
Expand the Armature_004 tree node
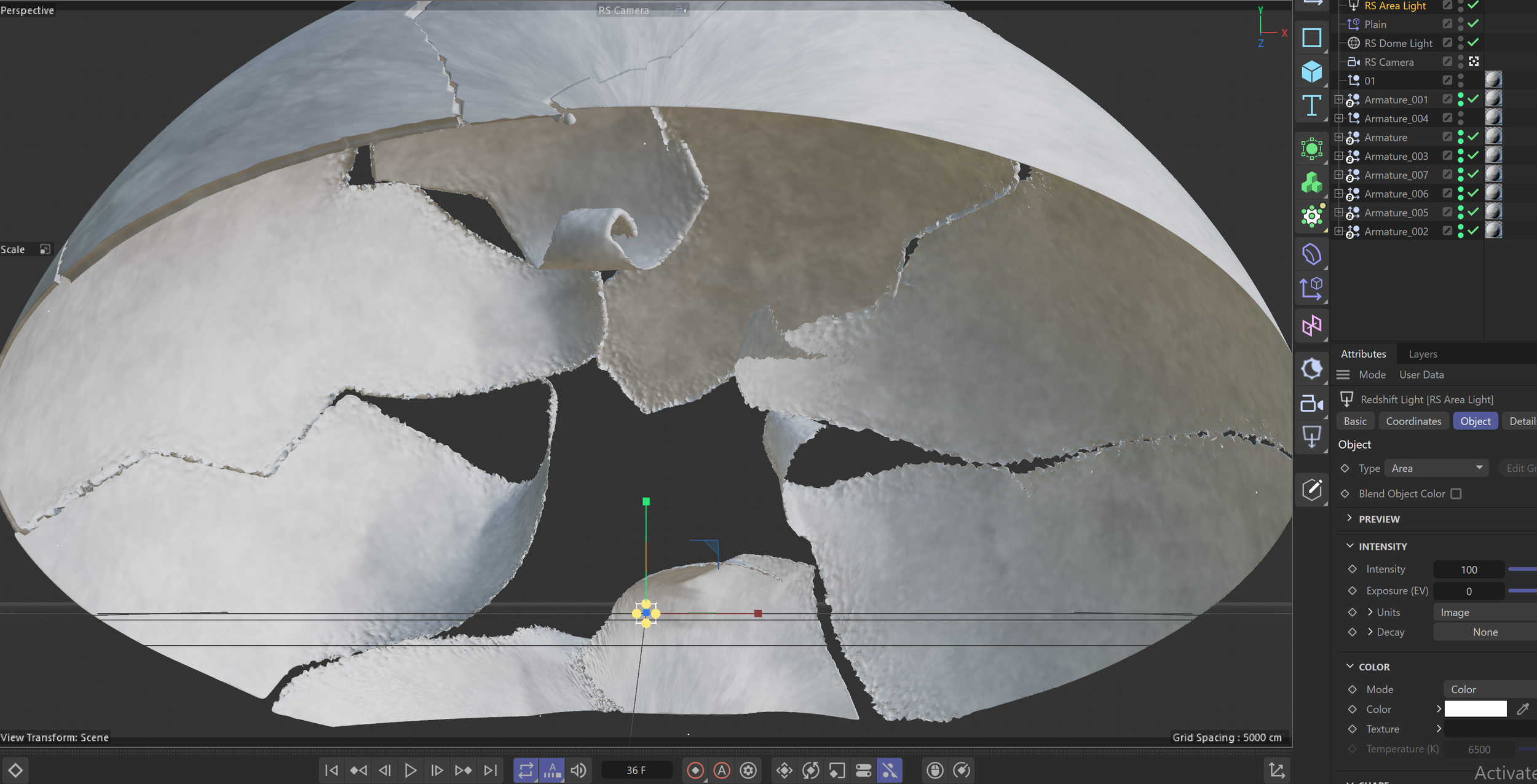pos(1338,118)
